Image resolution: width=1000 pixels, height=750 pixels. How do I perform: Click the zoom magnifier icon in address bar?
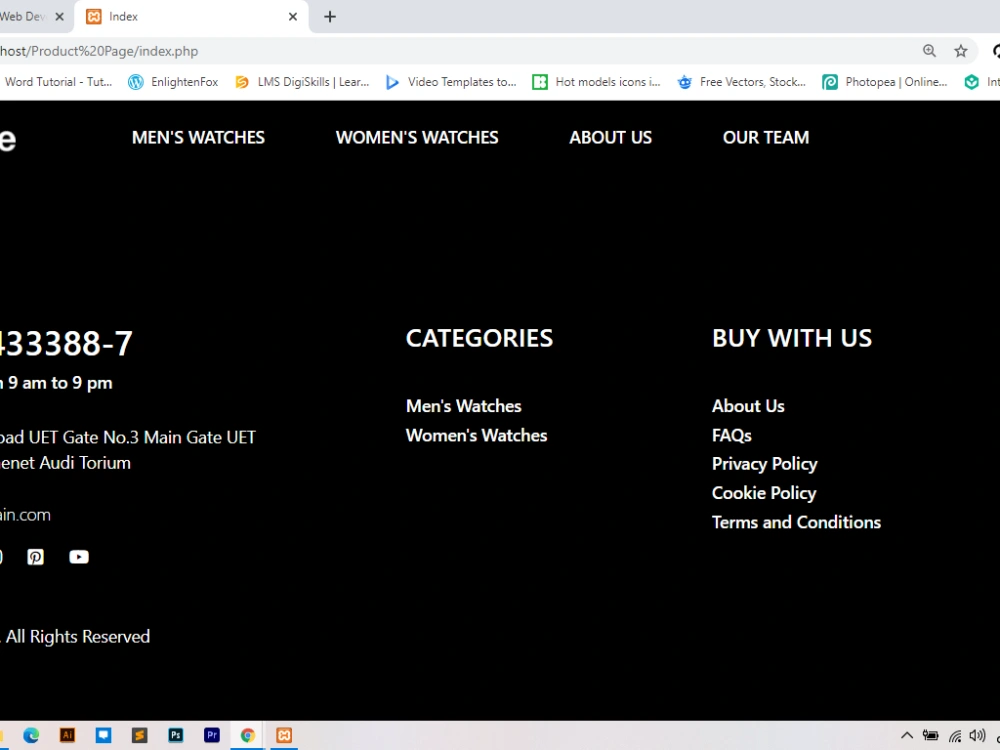tap(929, 51)
